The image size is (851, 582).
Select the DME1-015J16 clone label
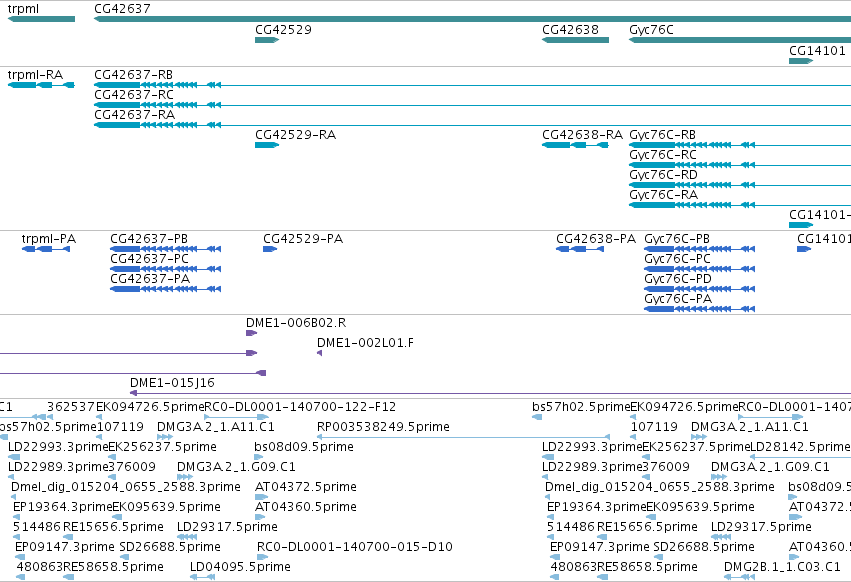(x=173, y=383)
